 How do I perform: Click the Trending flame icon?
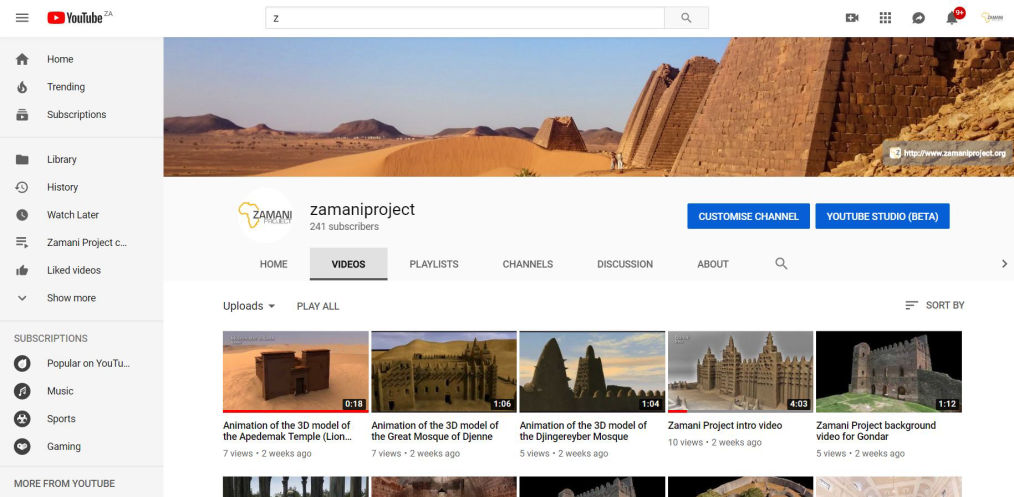pyautogui.click(x=22, y=87)
